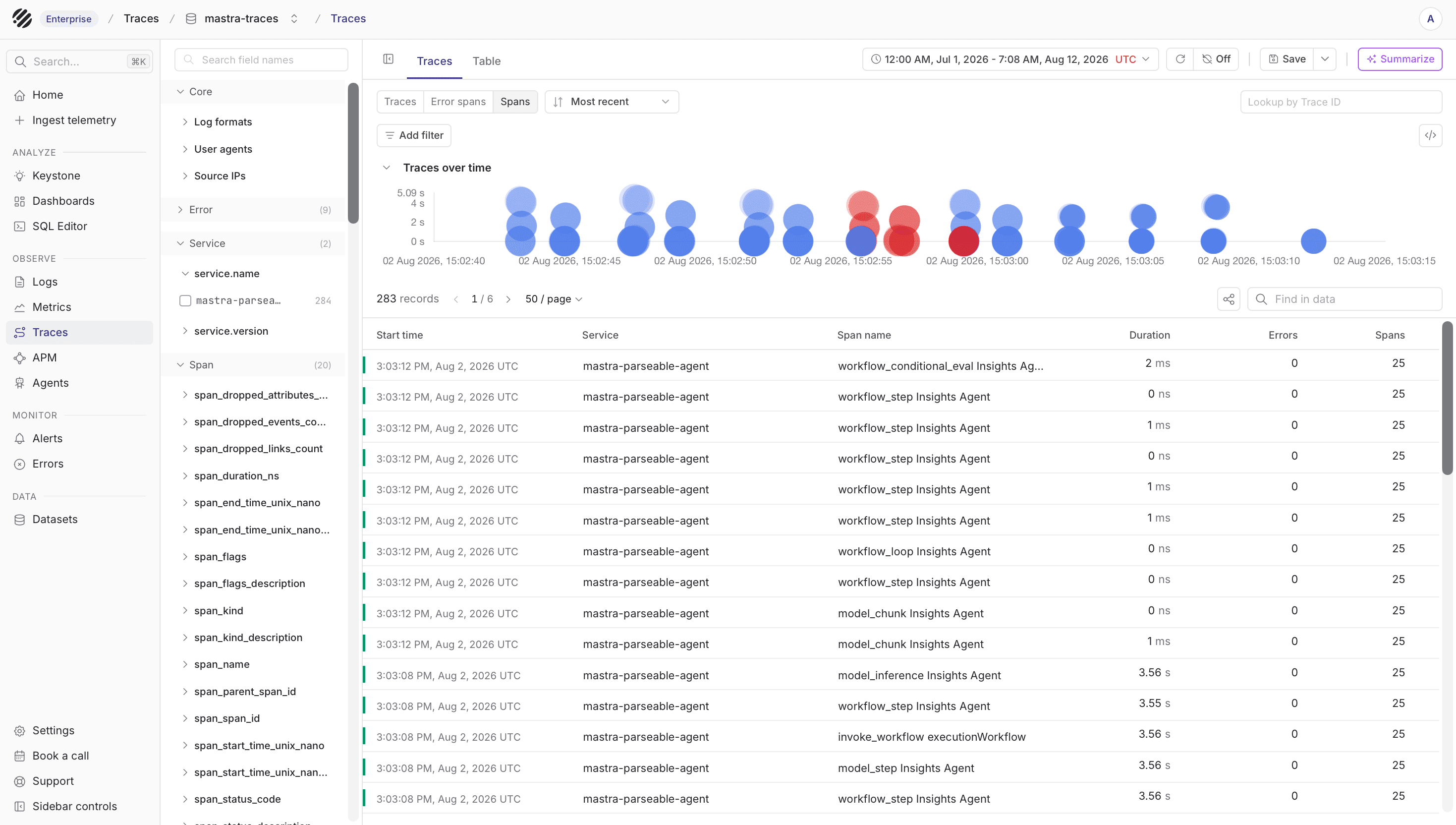Viewport: 1456px width, 825px height.
Task: Click the refresh icon
Action: click(x=1180, y=59)
